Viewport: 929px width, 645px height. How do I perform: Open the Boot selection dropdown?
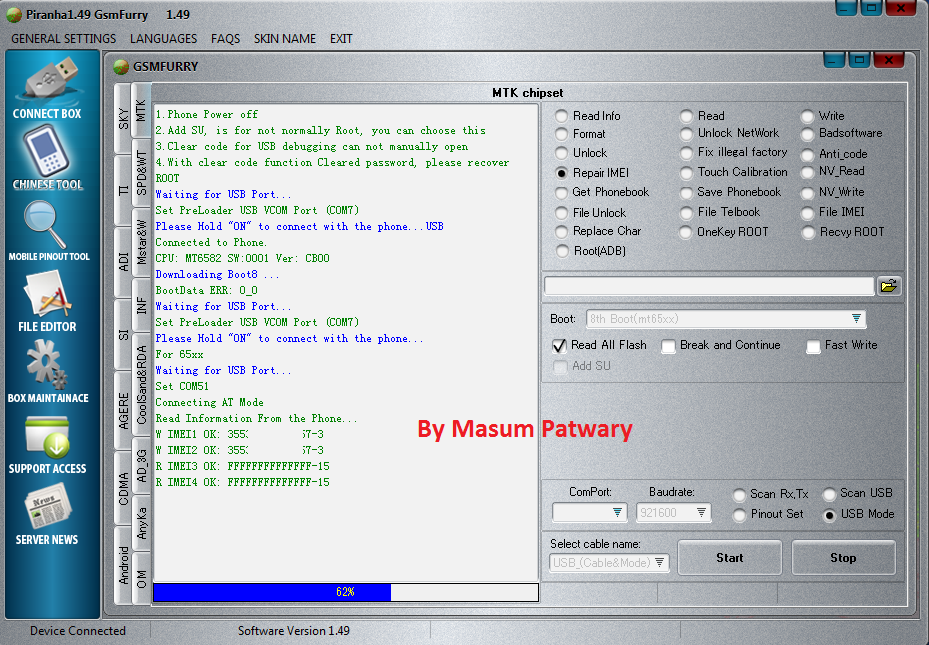[x=856, y=318]
